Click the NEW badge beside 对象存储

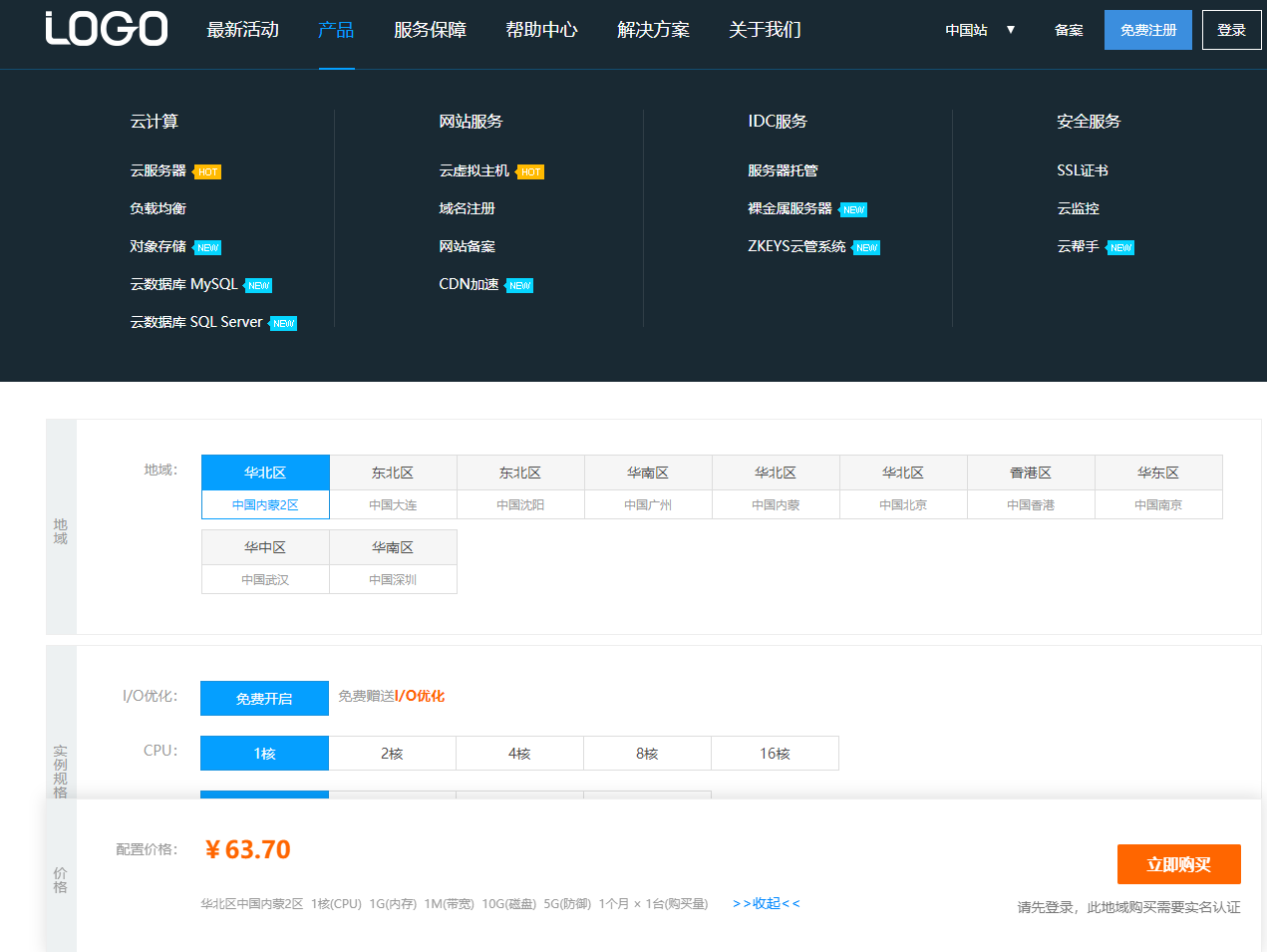coord(207,248)
